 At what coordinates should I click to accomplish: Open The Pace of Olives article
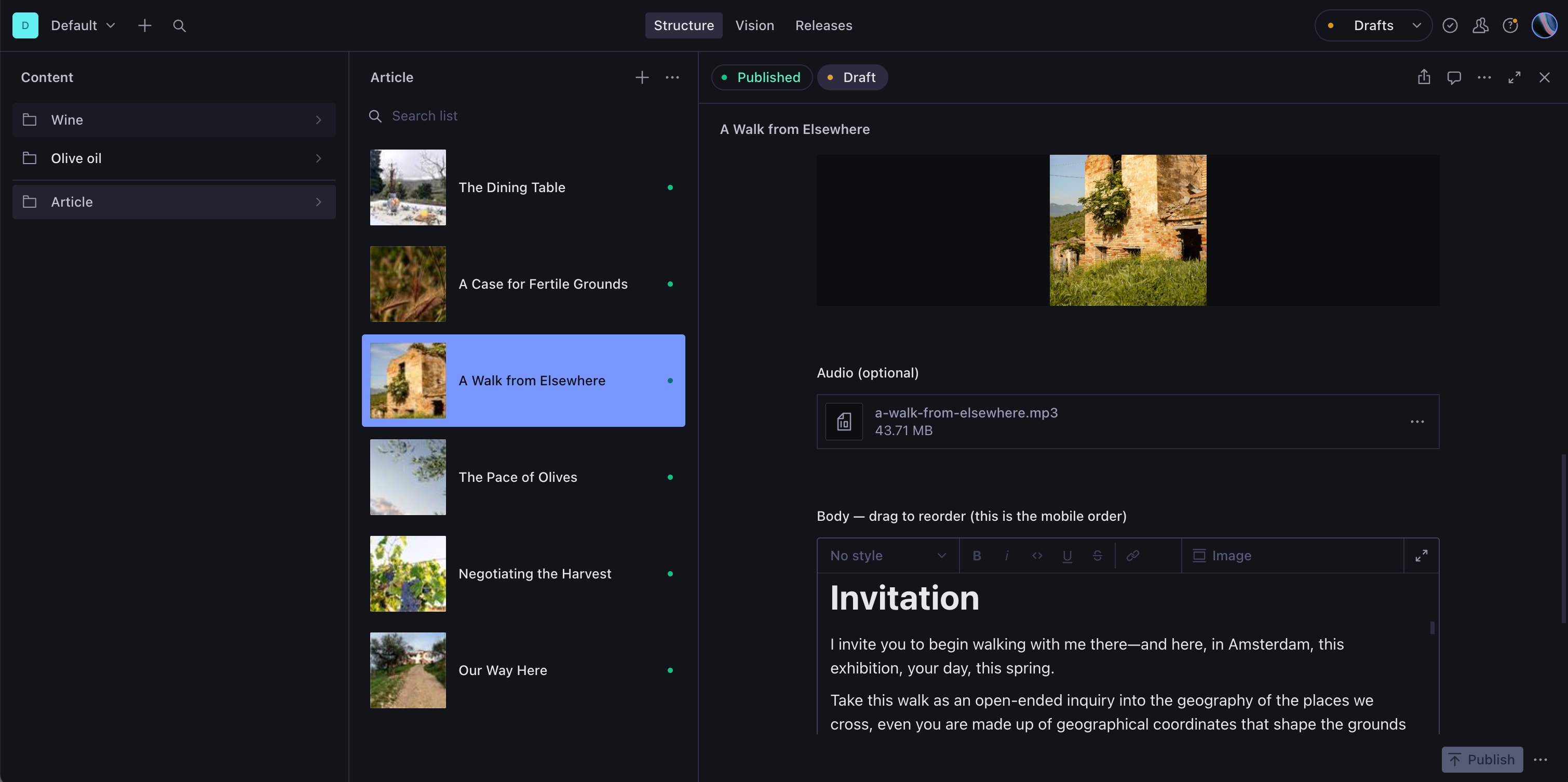pos(523,477)
